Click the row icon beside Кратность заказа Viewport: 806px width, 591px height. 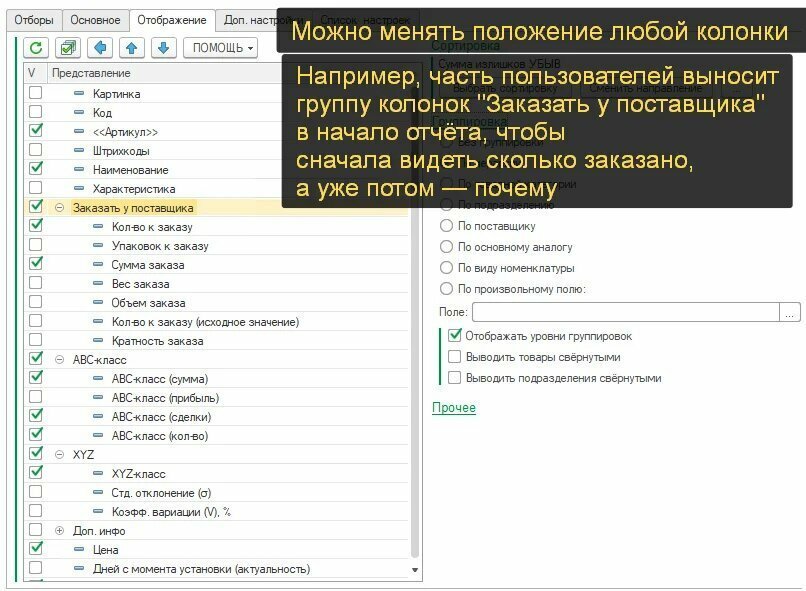point(98,341)
